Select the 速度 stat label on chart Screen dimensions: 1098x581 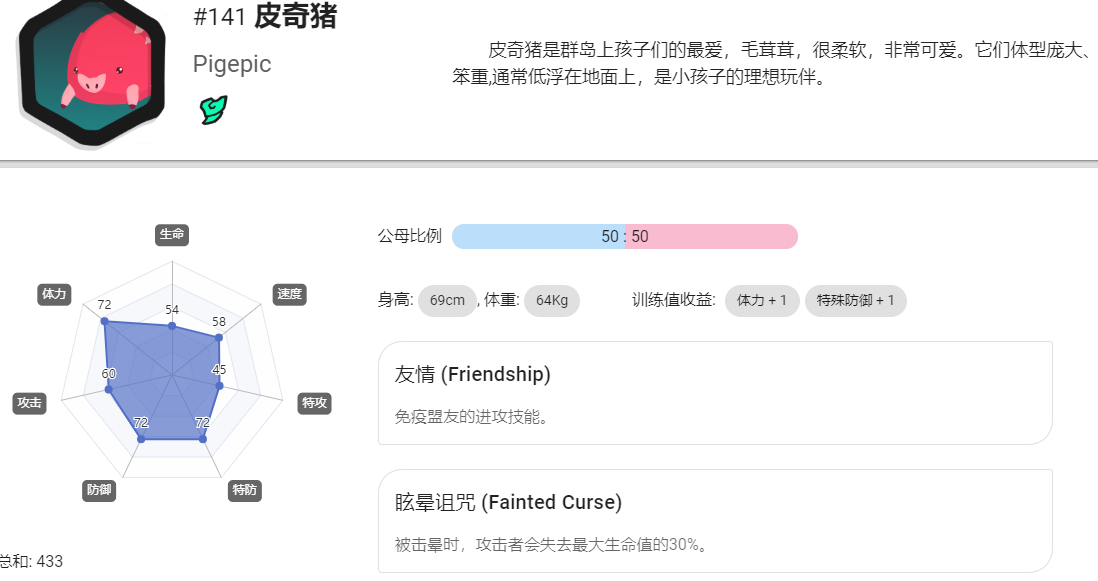[289, 294]
